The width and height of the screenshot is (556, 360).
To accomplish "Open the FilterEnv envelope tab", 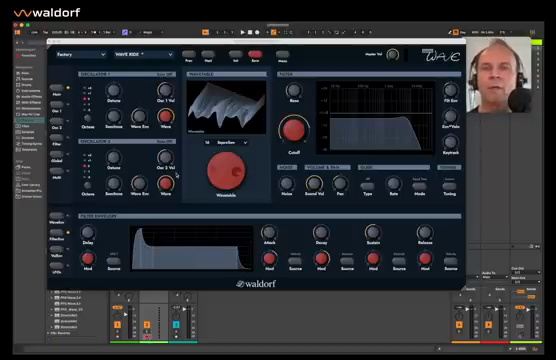I will [57, 232].
